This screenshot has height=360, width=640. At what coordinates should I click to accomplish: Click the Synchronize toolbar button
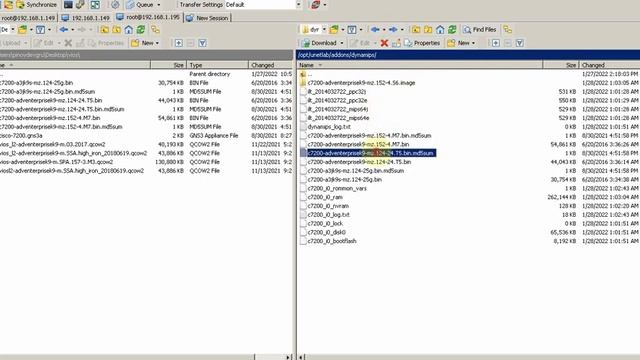tap(37, 5)
